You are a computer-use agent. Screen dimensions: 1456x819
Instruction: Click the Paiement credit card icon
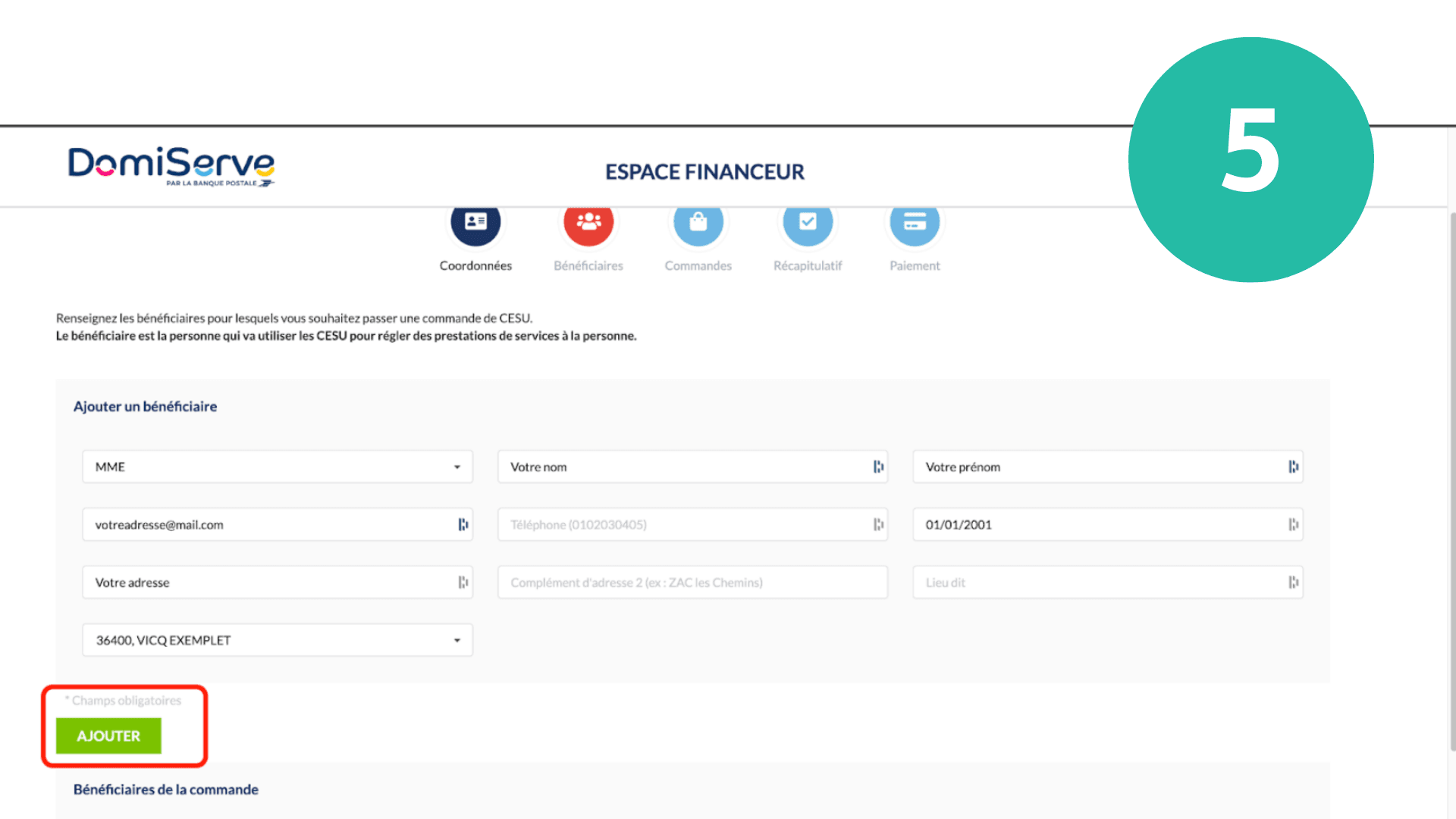pos(915,223)
